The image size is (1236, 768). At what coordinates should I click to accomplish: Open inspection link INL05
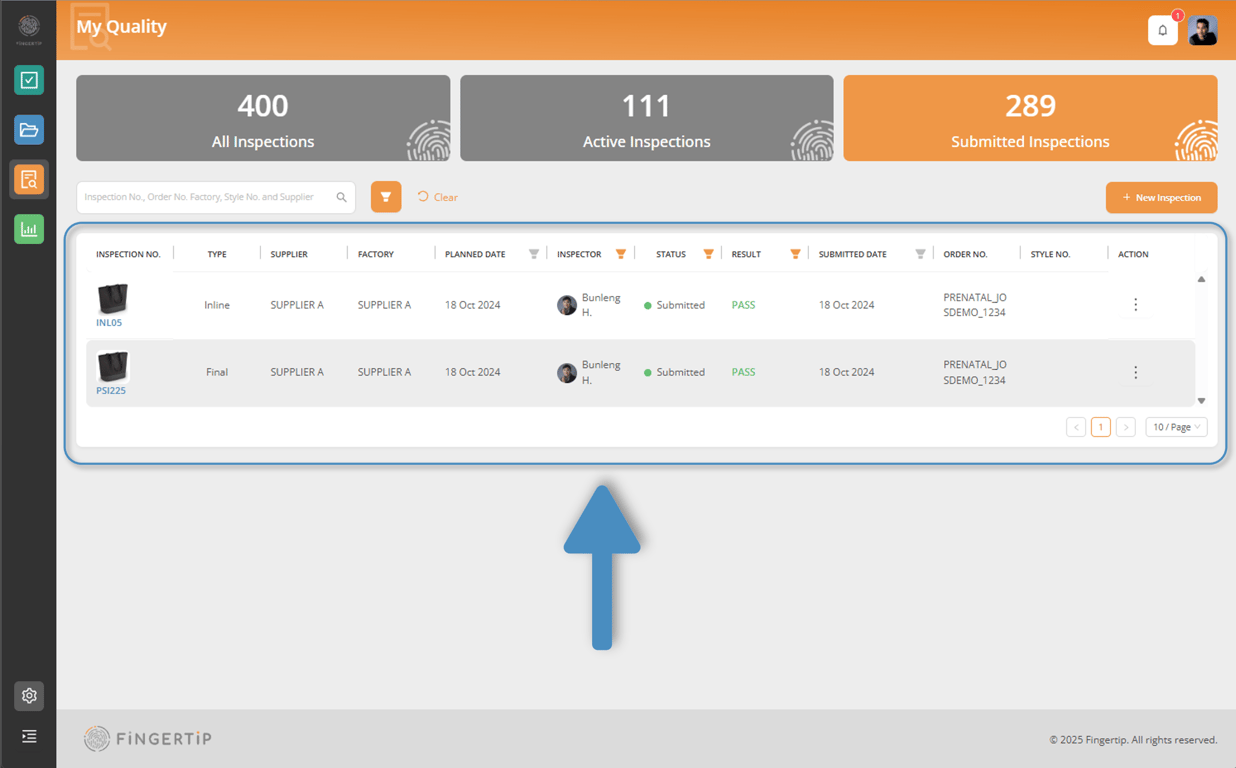click(109, 323)
